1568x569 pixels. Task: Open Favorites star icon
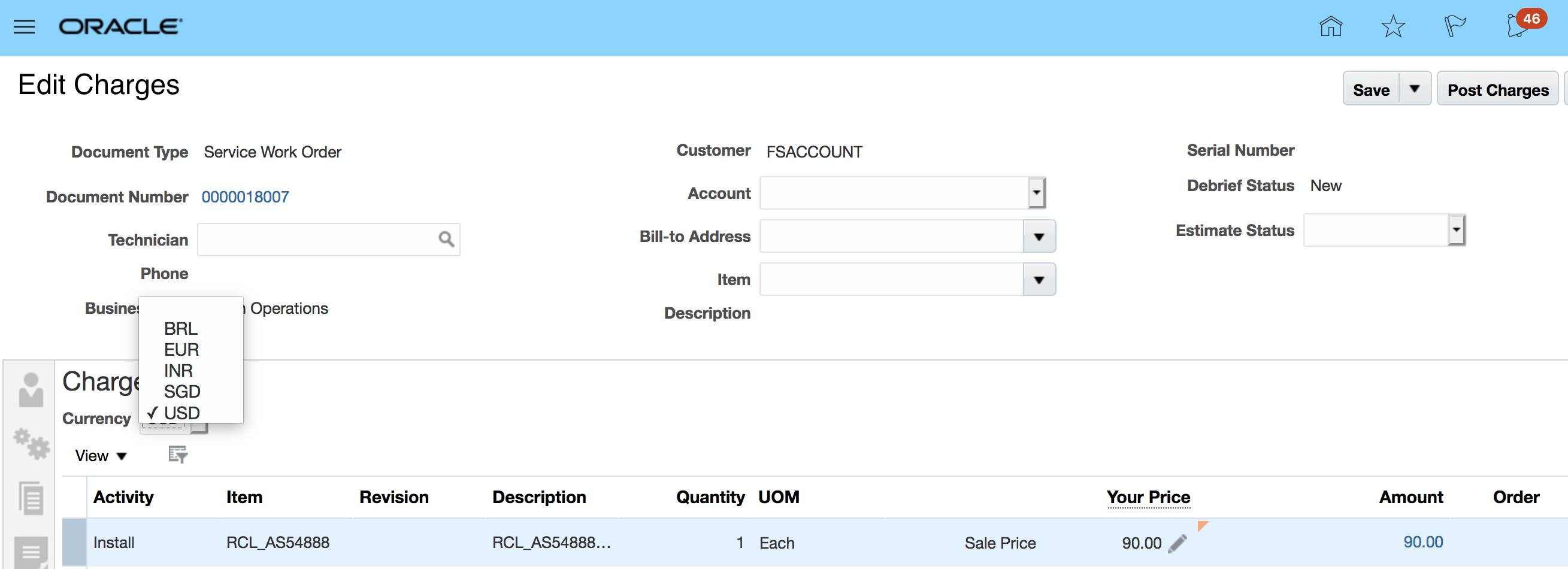coord(1393,27)
